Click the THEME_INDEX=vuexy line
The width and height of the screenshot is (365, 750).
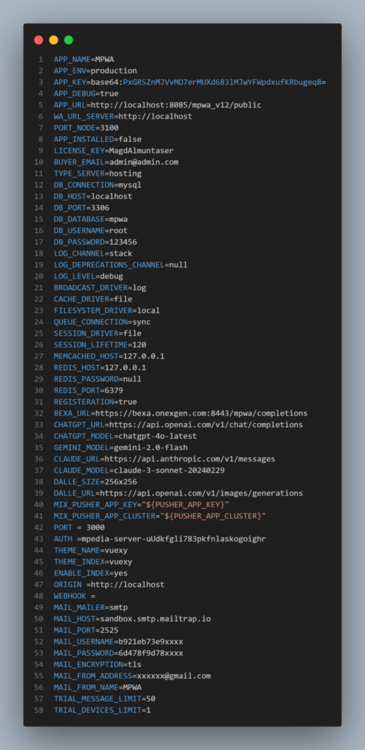(93, 562)
